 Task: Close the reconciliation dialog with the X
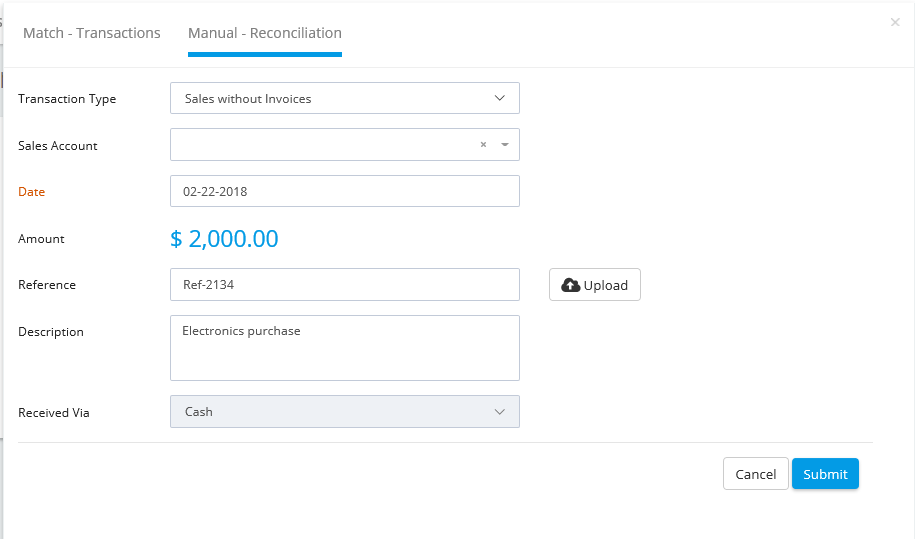point(895,22)
